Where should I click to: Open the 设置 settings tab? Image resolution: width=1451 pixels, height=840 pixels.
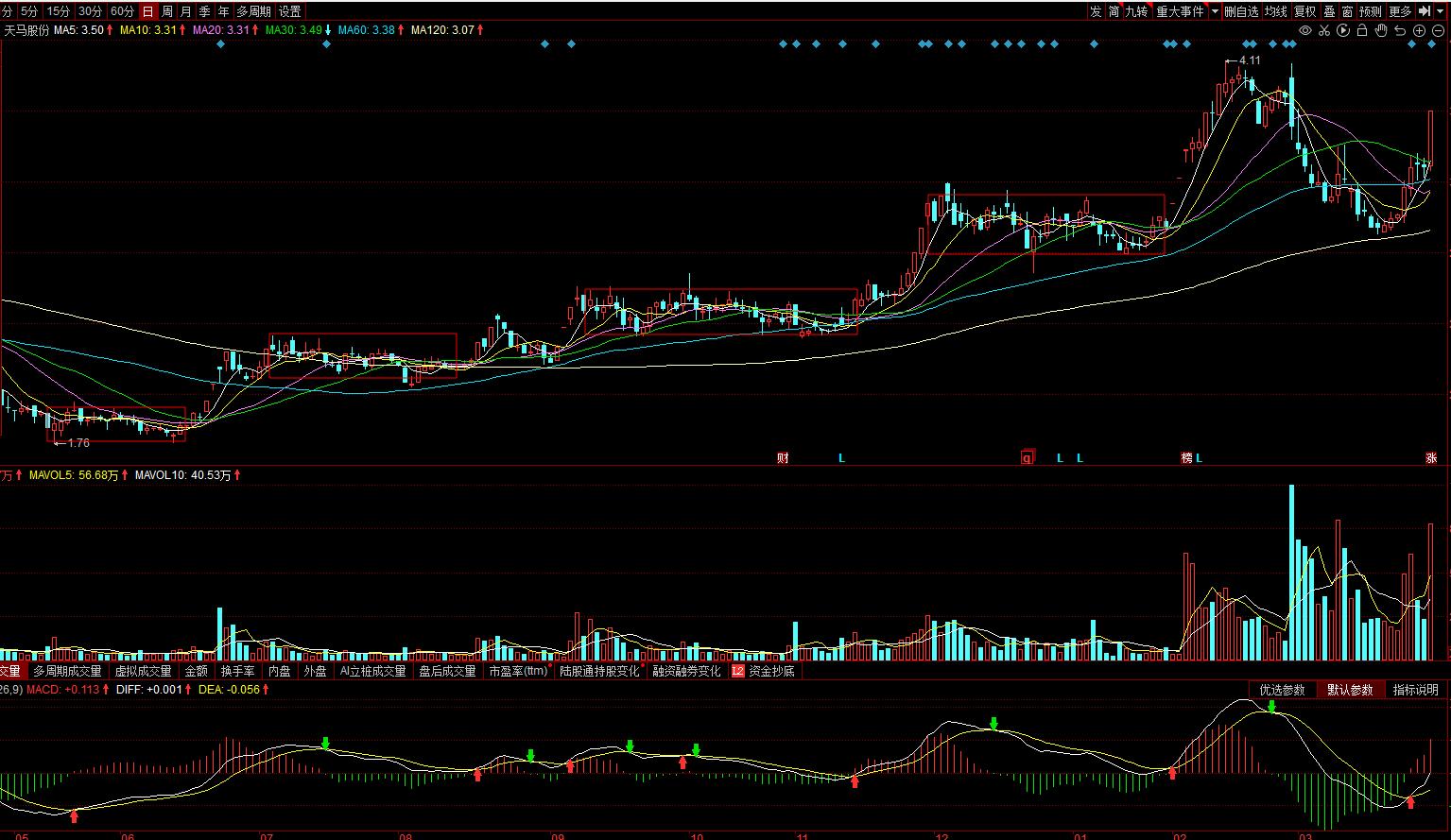click(290, 11)
